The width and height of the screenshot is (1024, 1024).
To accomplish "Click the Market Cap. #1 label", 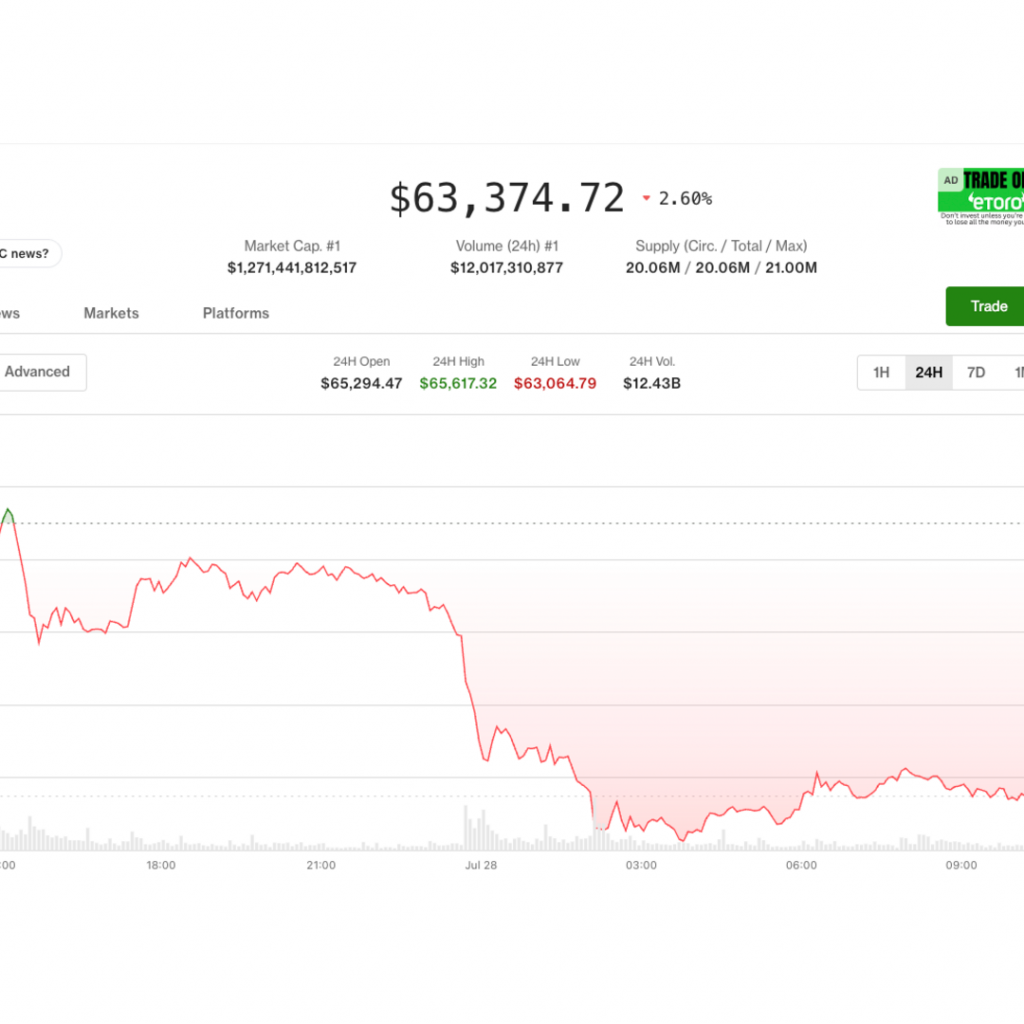I will point(292,246).
